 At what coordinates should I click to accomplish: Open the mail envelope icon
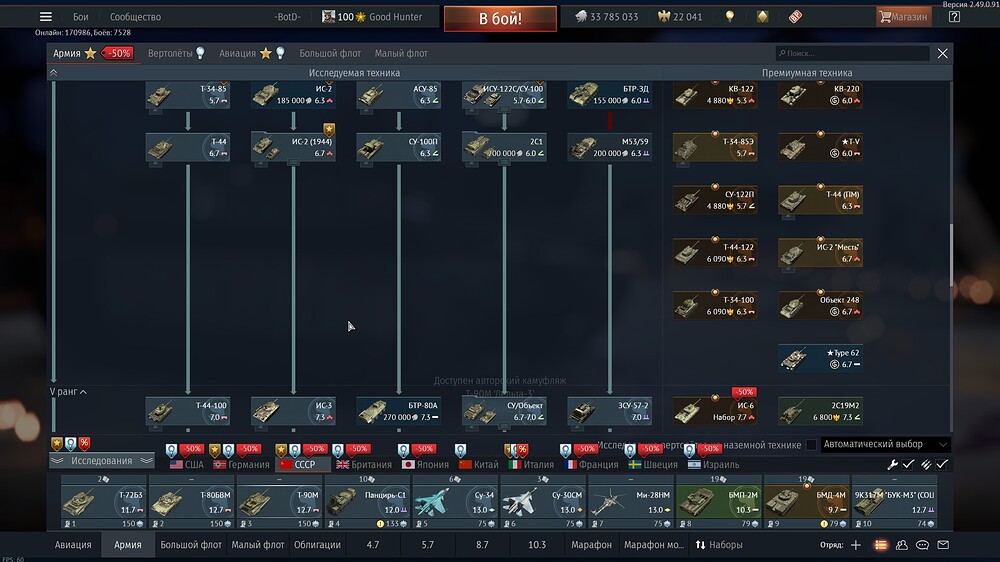(x=942, y=545)
